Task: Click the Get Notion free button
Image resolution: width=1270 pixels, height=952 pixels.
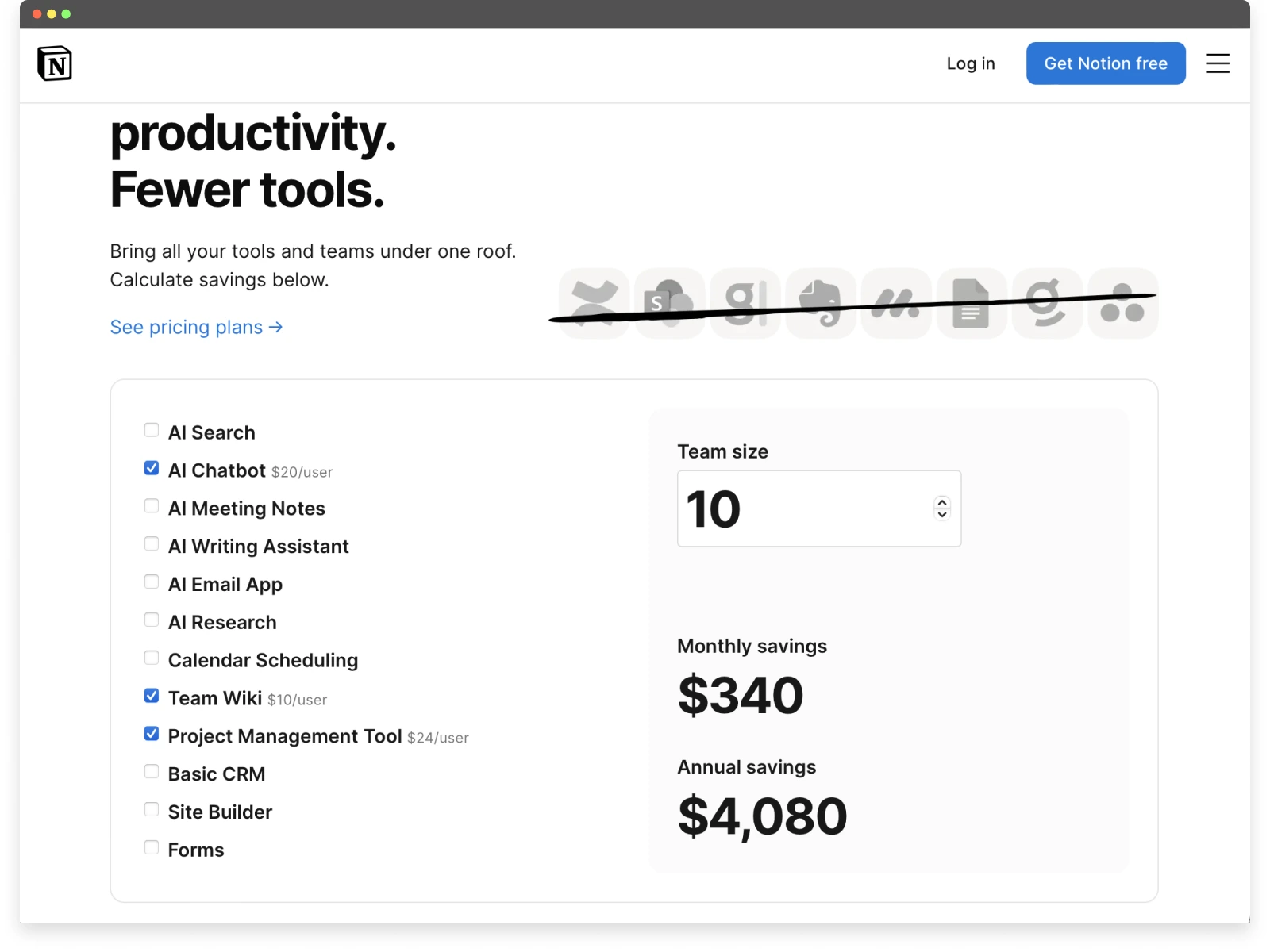Action: point(1106,63)
